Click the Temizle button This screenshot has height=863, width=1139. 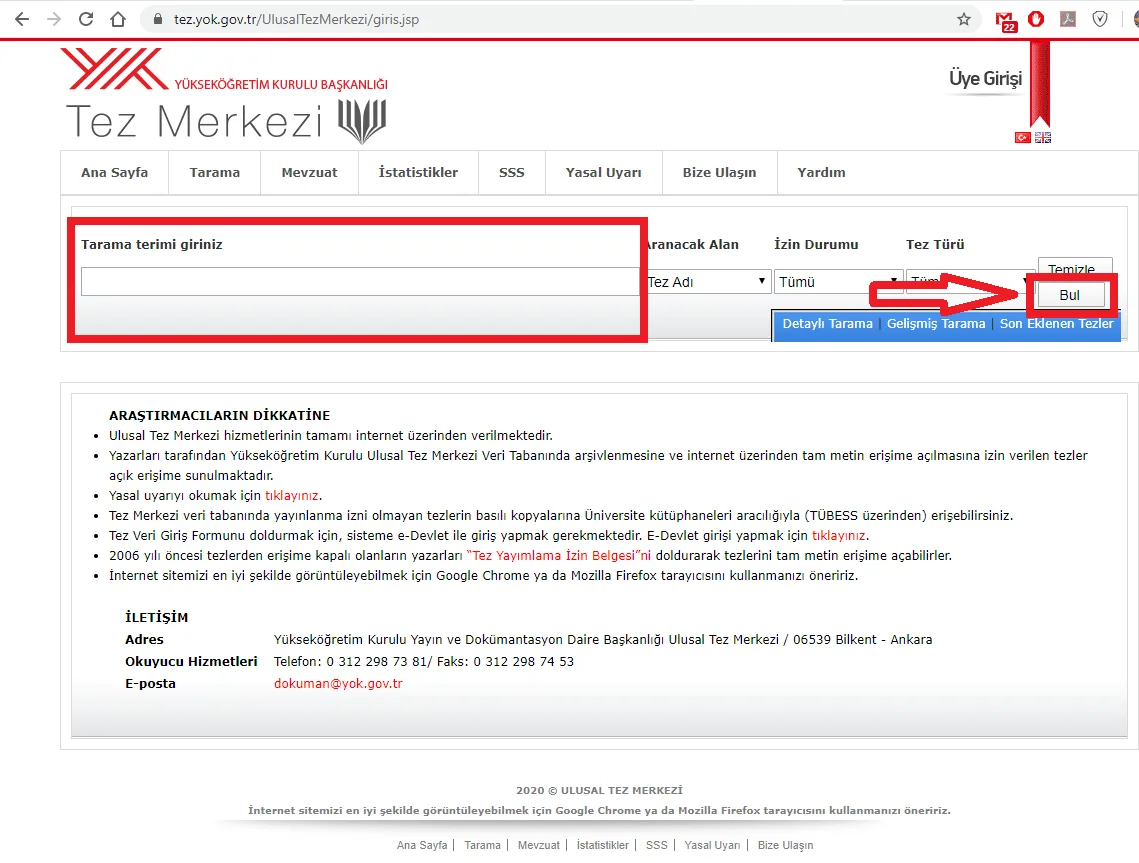click(x=1075, y=267)
